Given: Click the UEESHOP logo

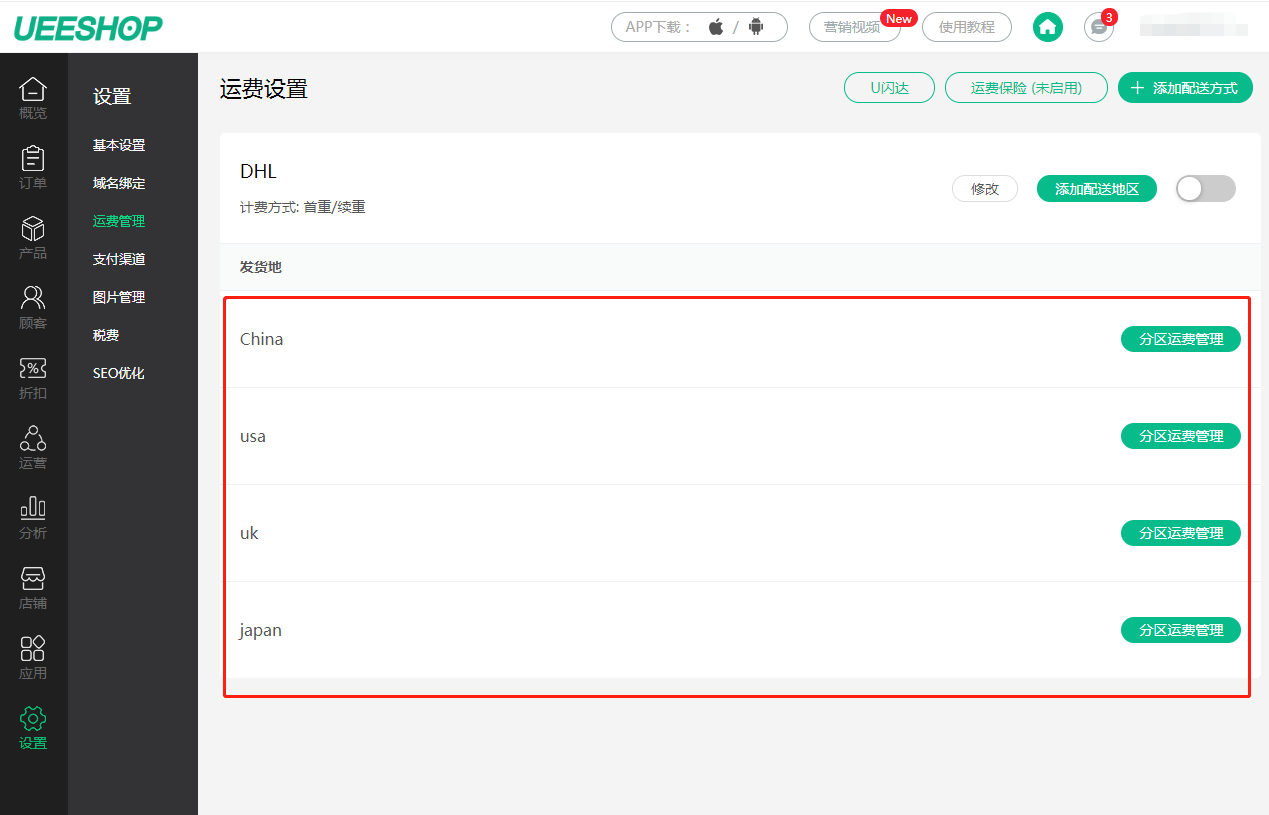Looking at the screenshot, I should (87, 28).
